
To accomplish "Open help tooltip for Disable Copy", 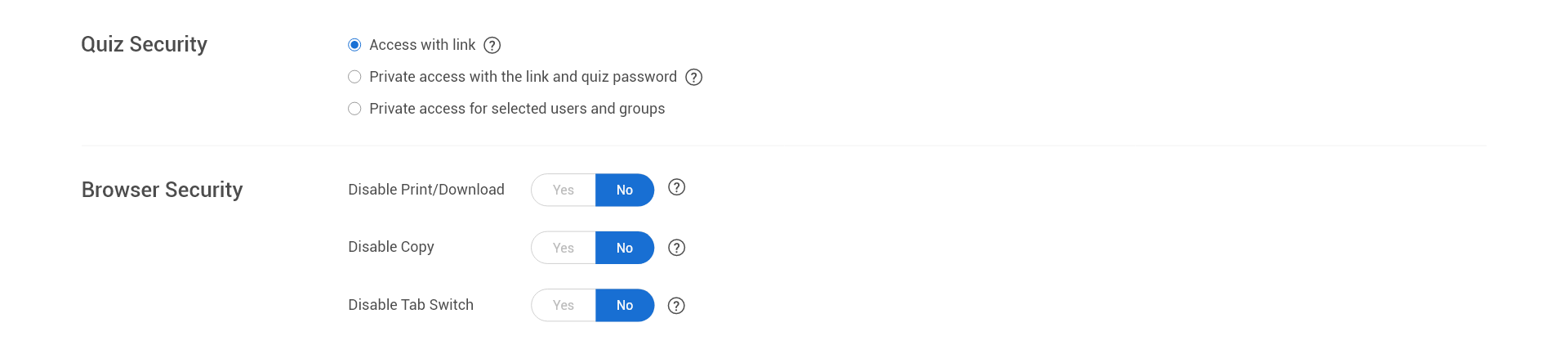I will point(676,248).
